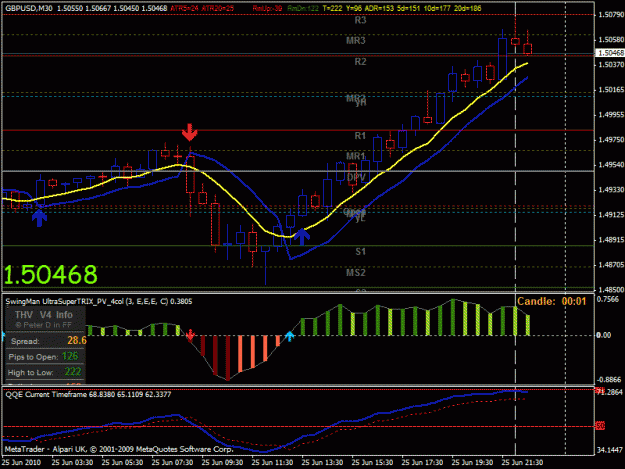The width and height of the screenshot is (625, 469).
Task: Click 1.49330 on the price axis
Action: [611, 190]
